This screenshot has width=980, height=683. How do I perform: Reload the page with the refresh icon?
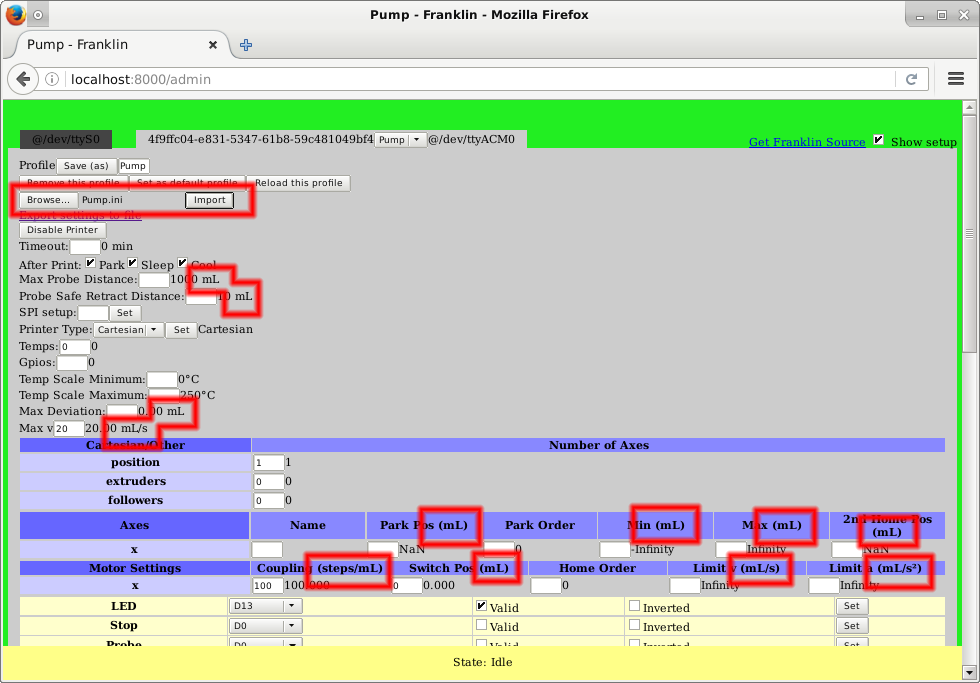tap(911, 79)
